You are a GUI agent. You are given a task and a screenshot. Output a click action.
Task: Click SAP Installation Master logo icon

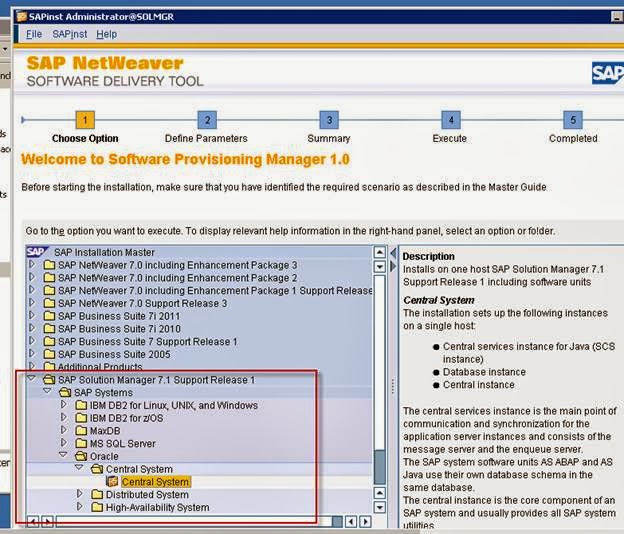37,252
